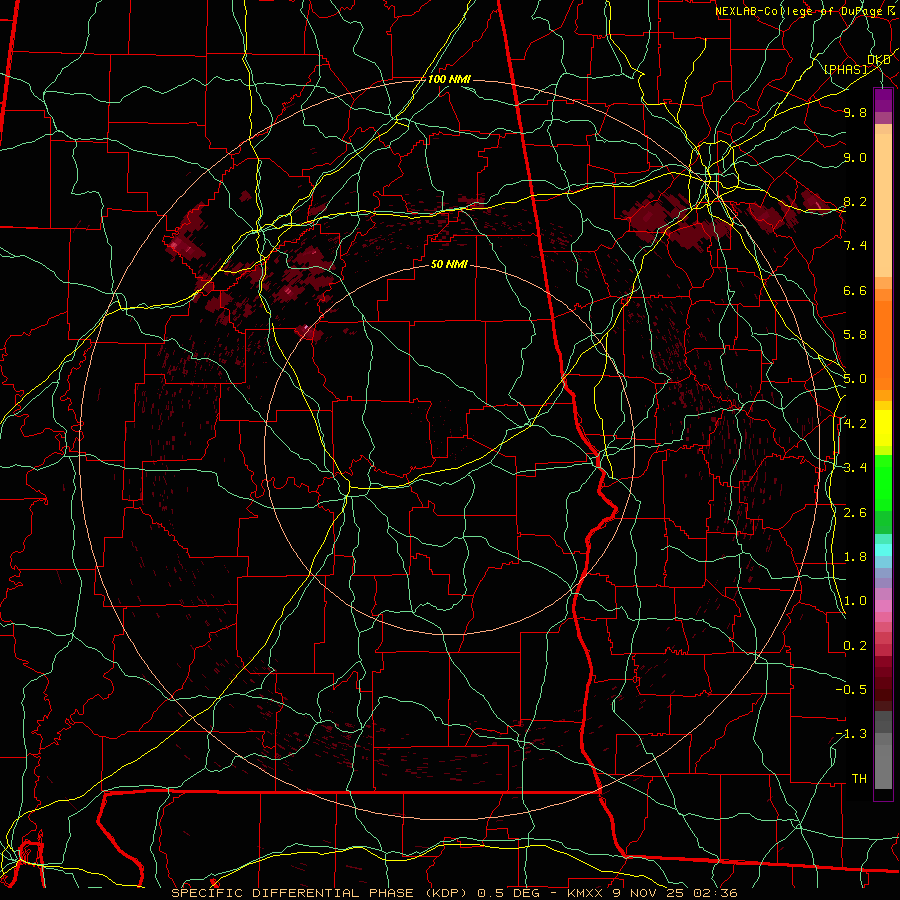Click the -1.3 scale value
The image size is (900, 900).
click(x=851, y=734)
